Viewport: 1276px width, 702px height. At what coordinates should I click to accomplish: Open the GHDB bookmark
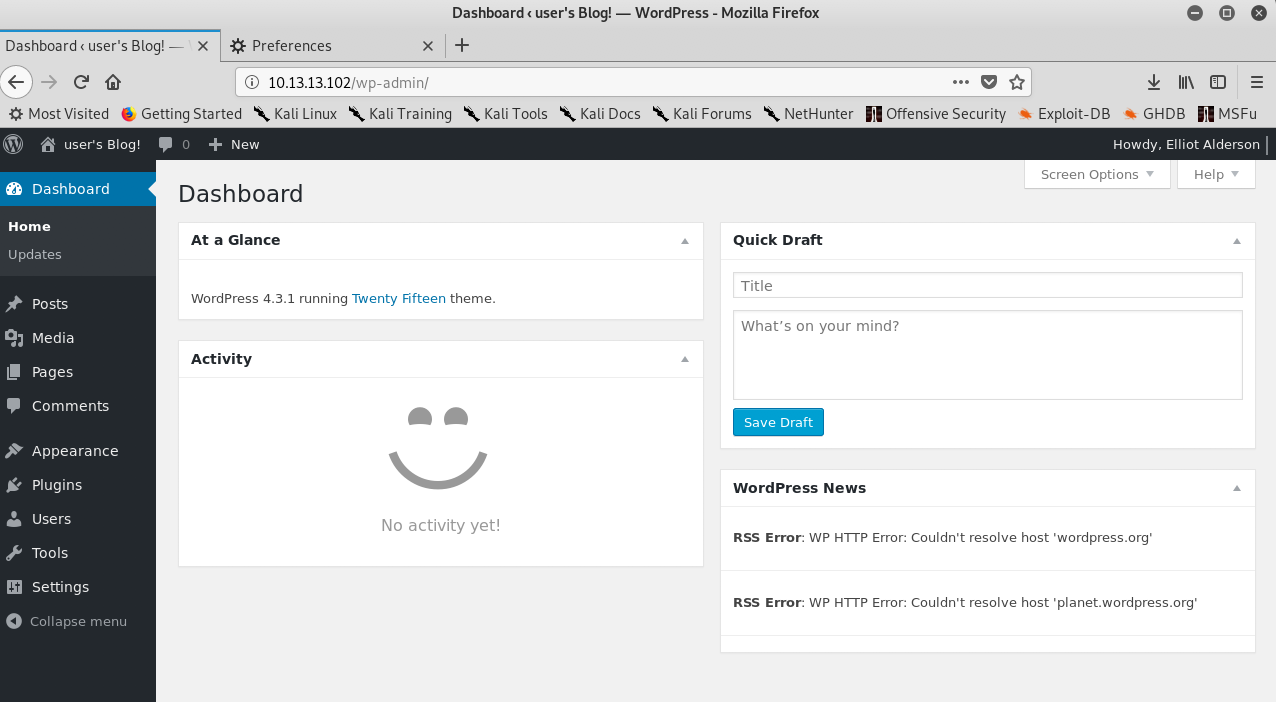(1154, 114)
